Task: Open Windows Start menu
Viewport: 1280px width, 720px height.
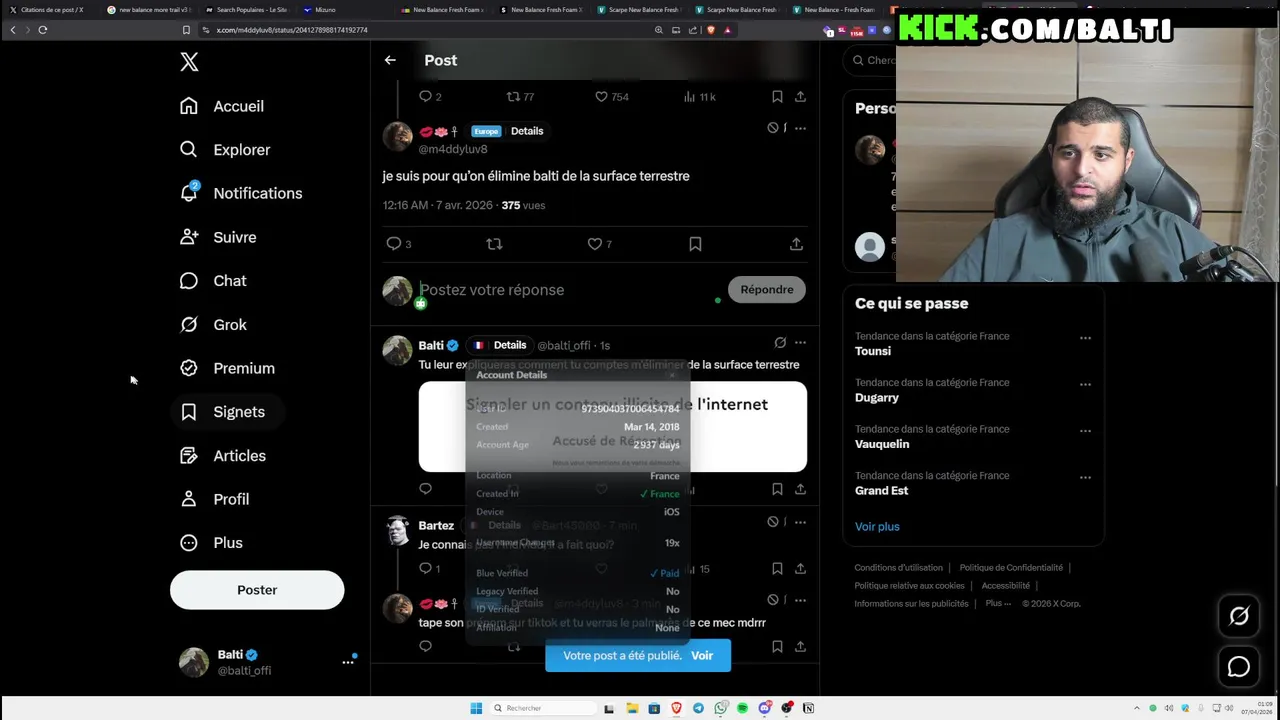Action: 476,708
